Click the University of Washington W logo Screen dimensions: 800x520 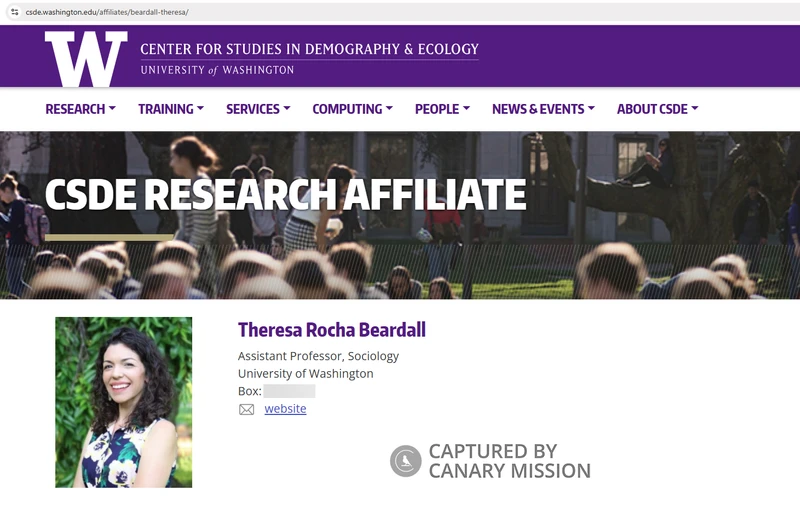[86, 58]
